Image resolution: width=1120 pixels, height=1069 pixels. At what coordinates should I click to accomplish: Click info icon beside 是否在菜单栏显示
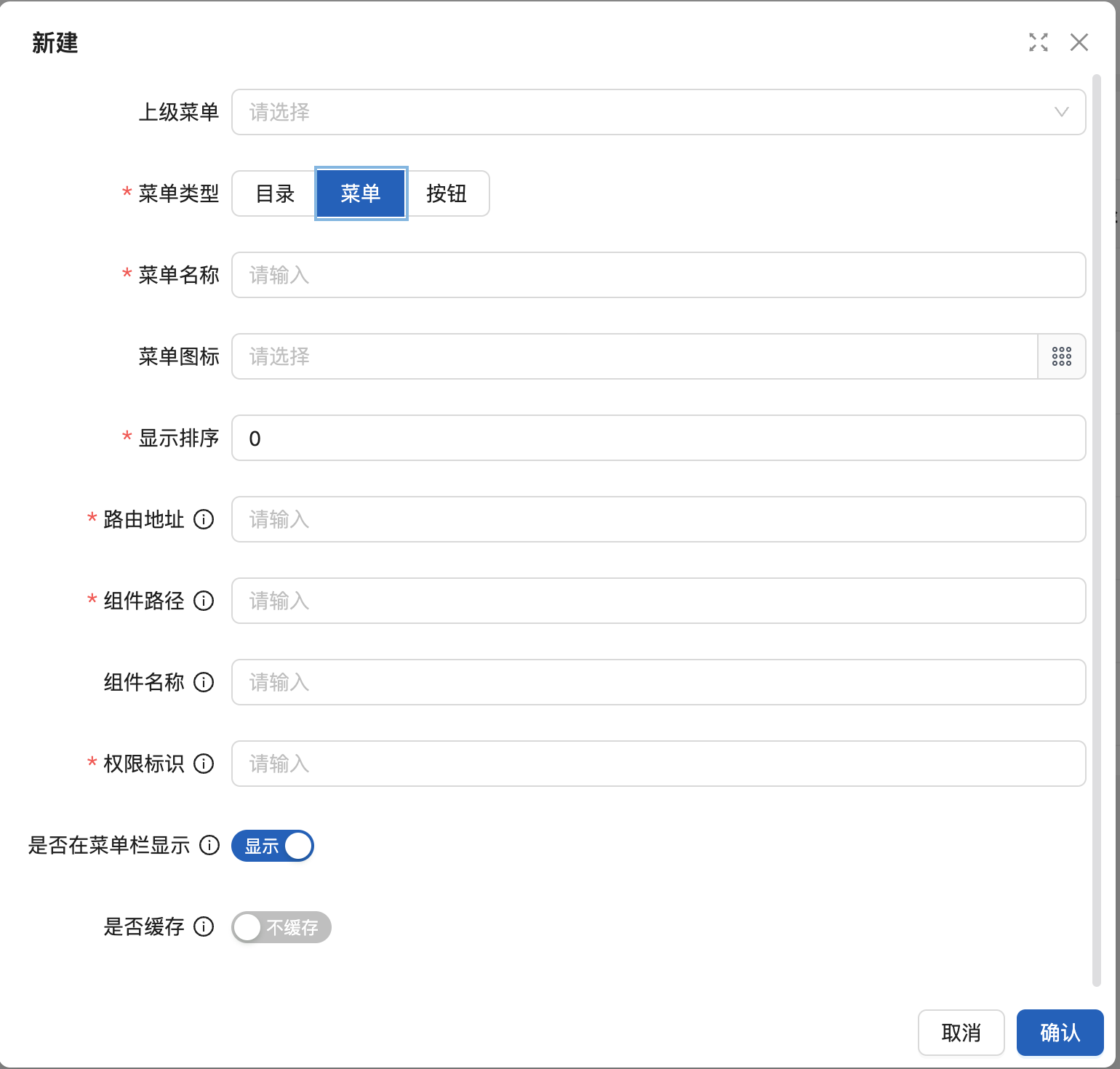click(209, 845)
